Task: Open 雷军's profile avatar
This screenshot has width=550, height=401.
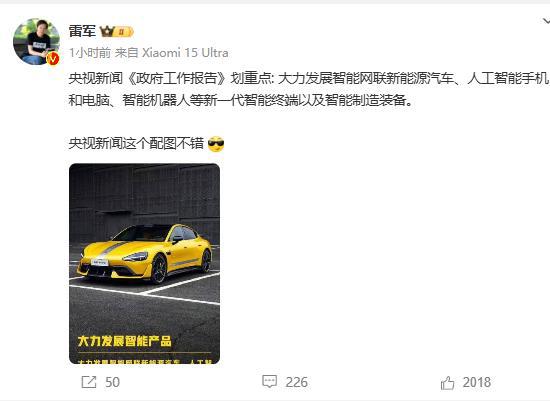Action: click(36, 41)
